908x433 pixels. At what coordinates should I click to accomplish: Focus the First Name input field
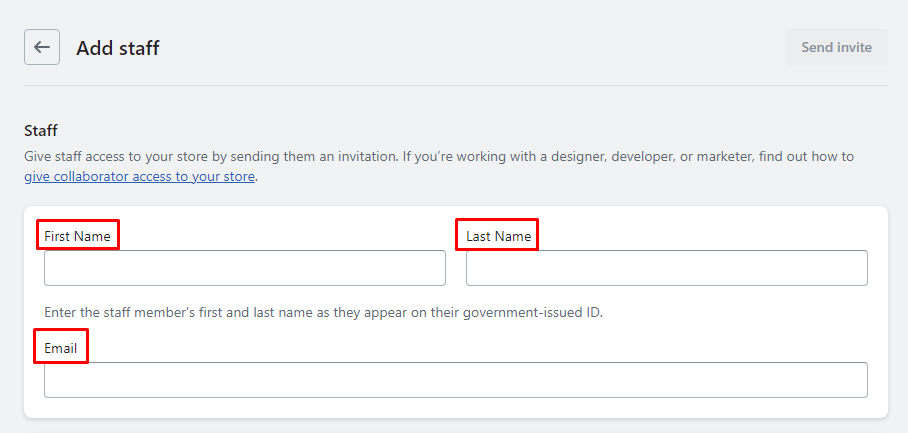tap(245, 268)
